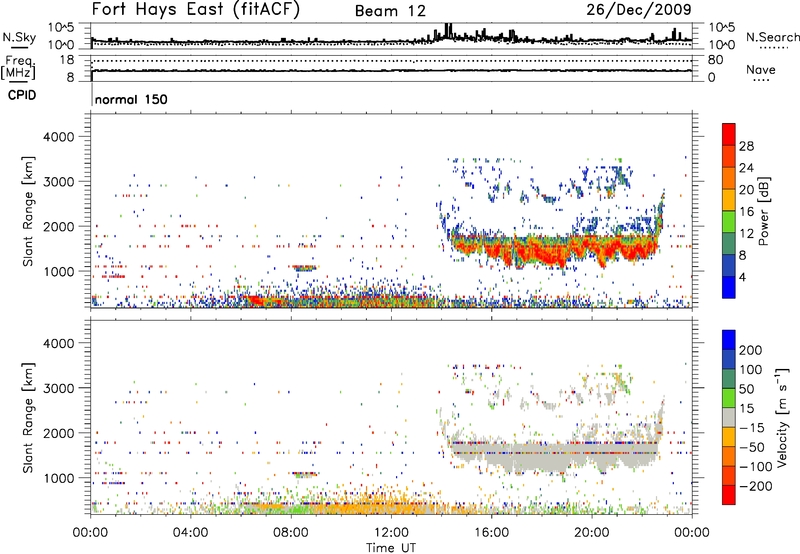Viewport: 800px width, 554px height.
Task: Click the '15' tick on Velocity scale
Action: [745, 408]
